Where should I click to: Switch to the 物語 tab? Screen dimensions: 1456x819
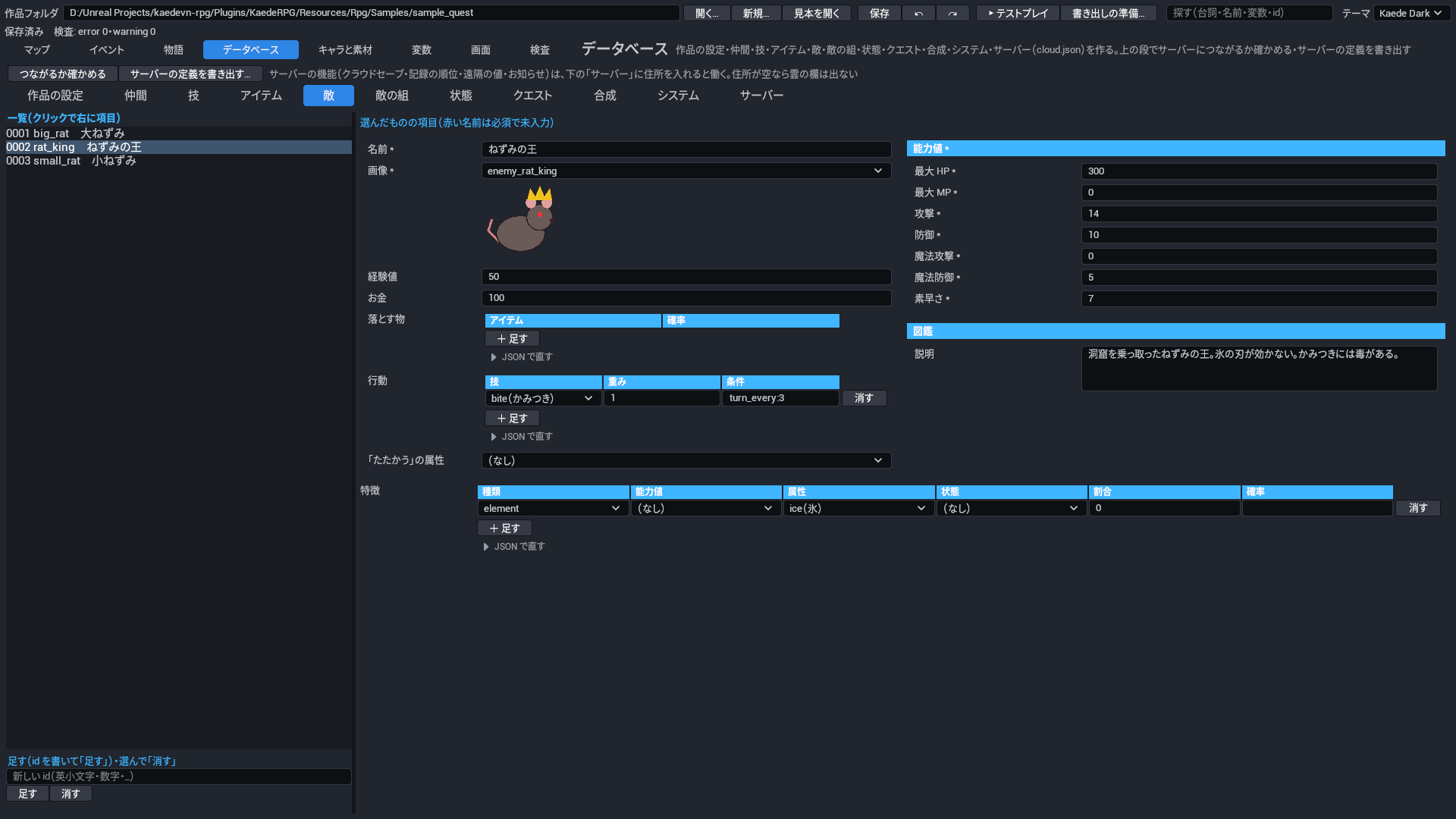[173, 49]
